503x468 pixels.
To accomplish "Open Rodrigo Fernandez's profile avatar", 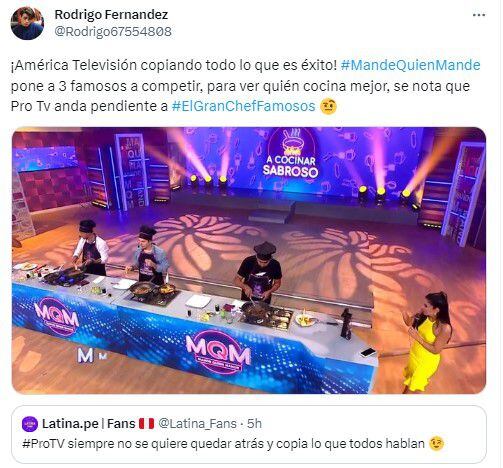I will [x=27, y=23].
